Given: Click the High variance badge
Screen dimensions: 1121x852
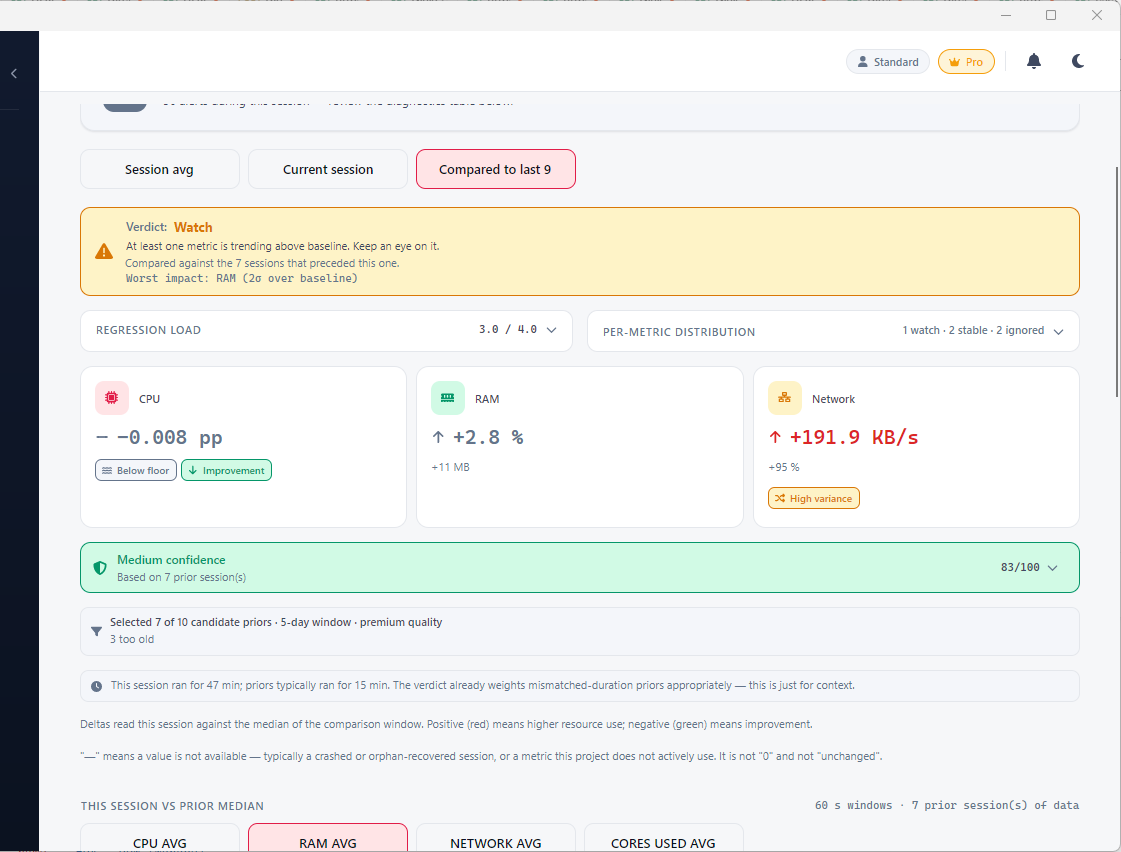Looking at the screenshot, I should [814, 498].
